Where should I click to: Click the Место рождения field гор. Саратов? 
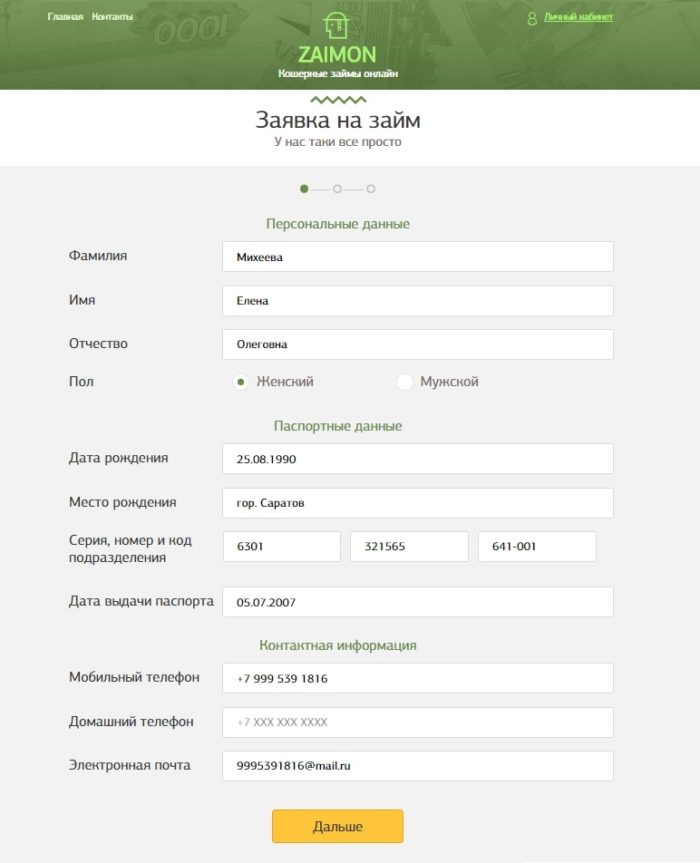click(x=418, y=502)
